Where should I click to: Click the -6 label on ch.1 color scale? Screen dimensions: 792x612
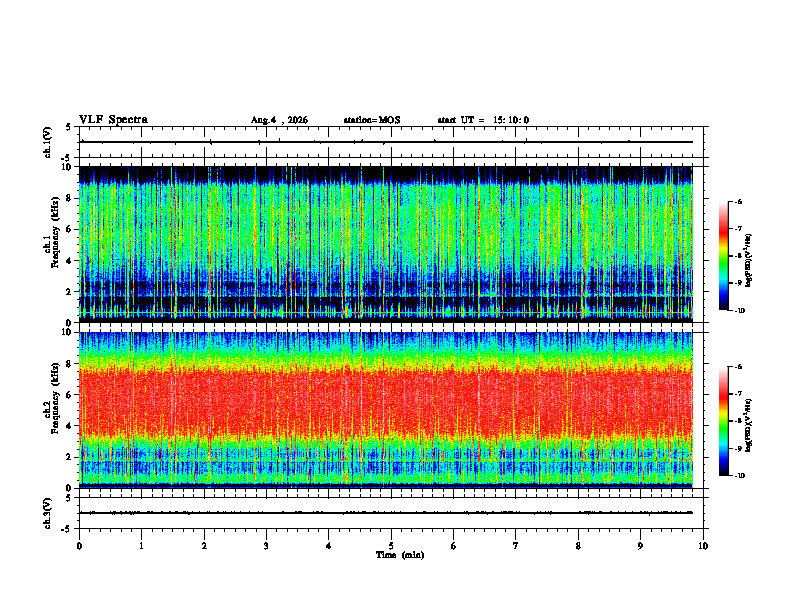pyautogui.click(x=738, y=201)
